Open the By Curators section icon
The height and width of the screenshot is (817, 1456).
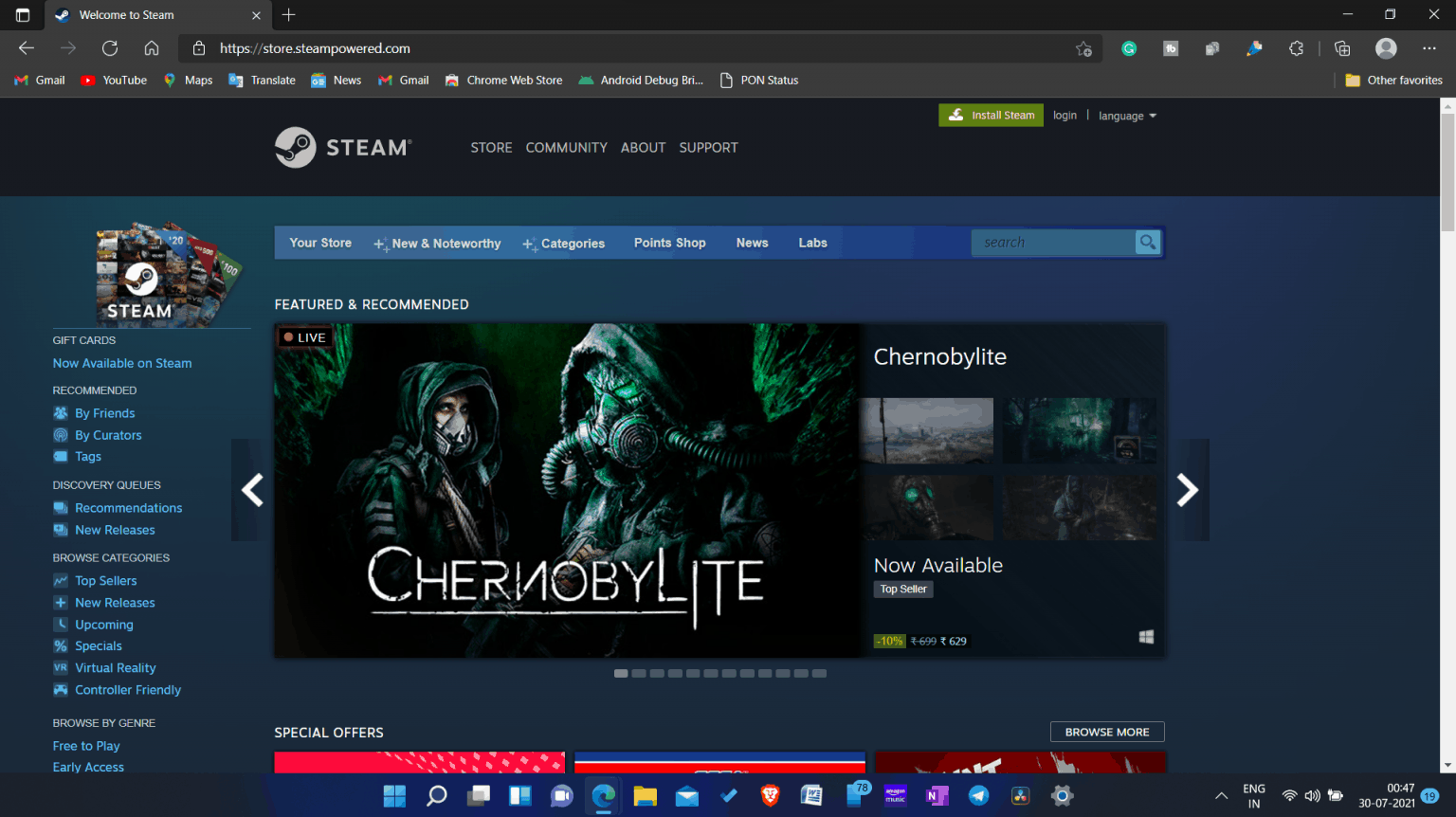[59, 434]
